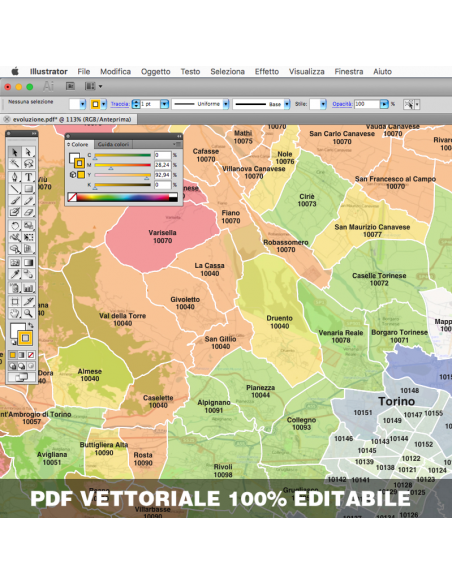Activate toolbox yellow stroke box
Image resolution: width=452 pixels, height=584 pixels.
[25, 338]
